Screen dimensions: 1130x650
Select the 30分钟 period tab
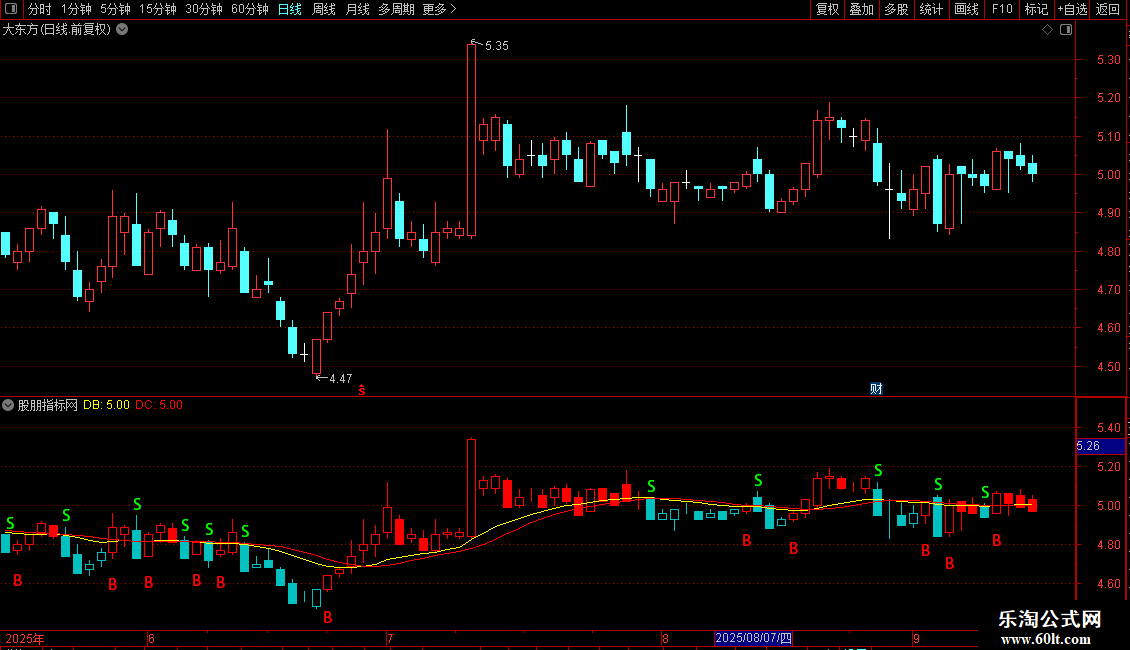(204, 9)
